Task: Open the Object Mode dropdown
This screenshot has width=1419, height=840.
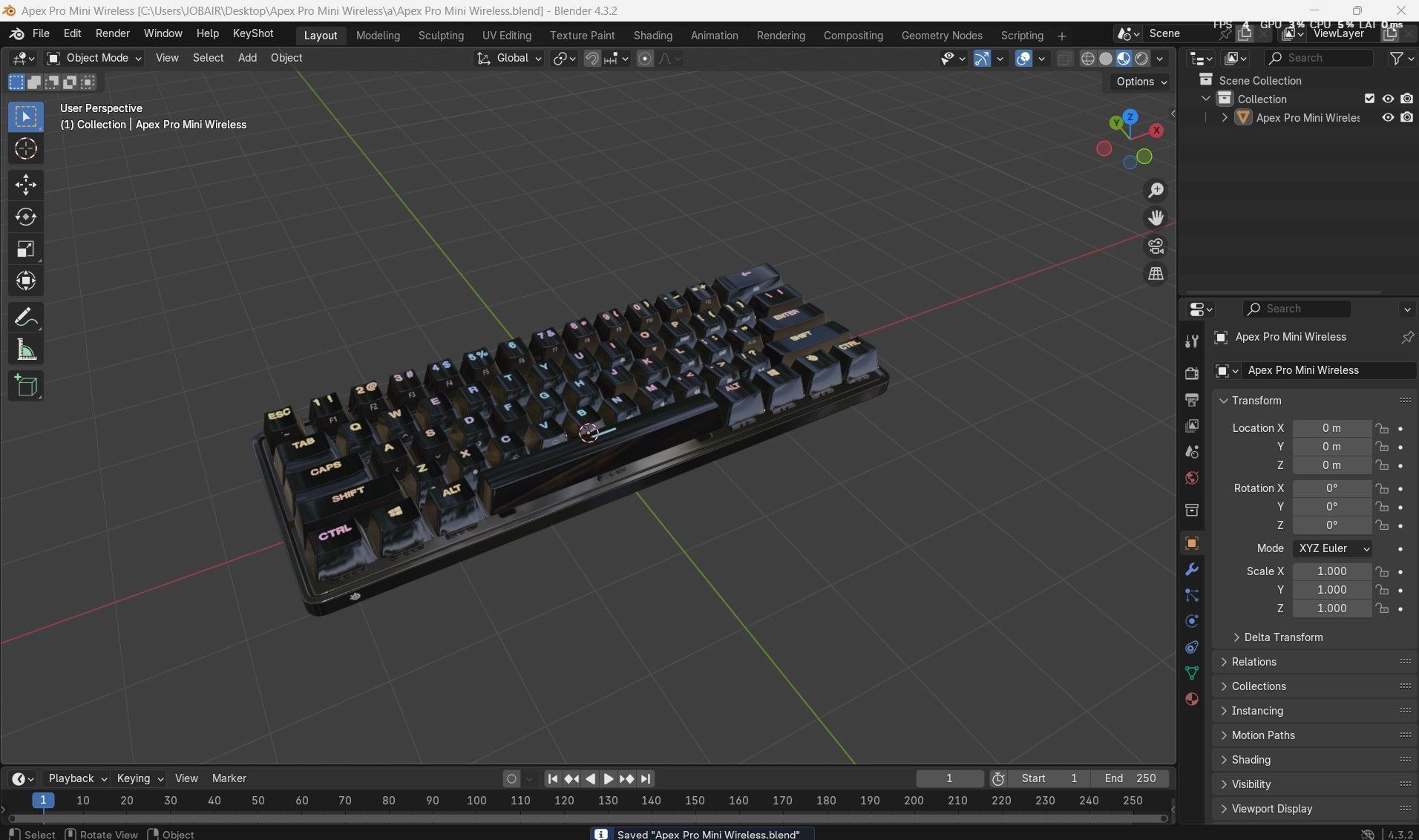Action: 94,58
